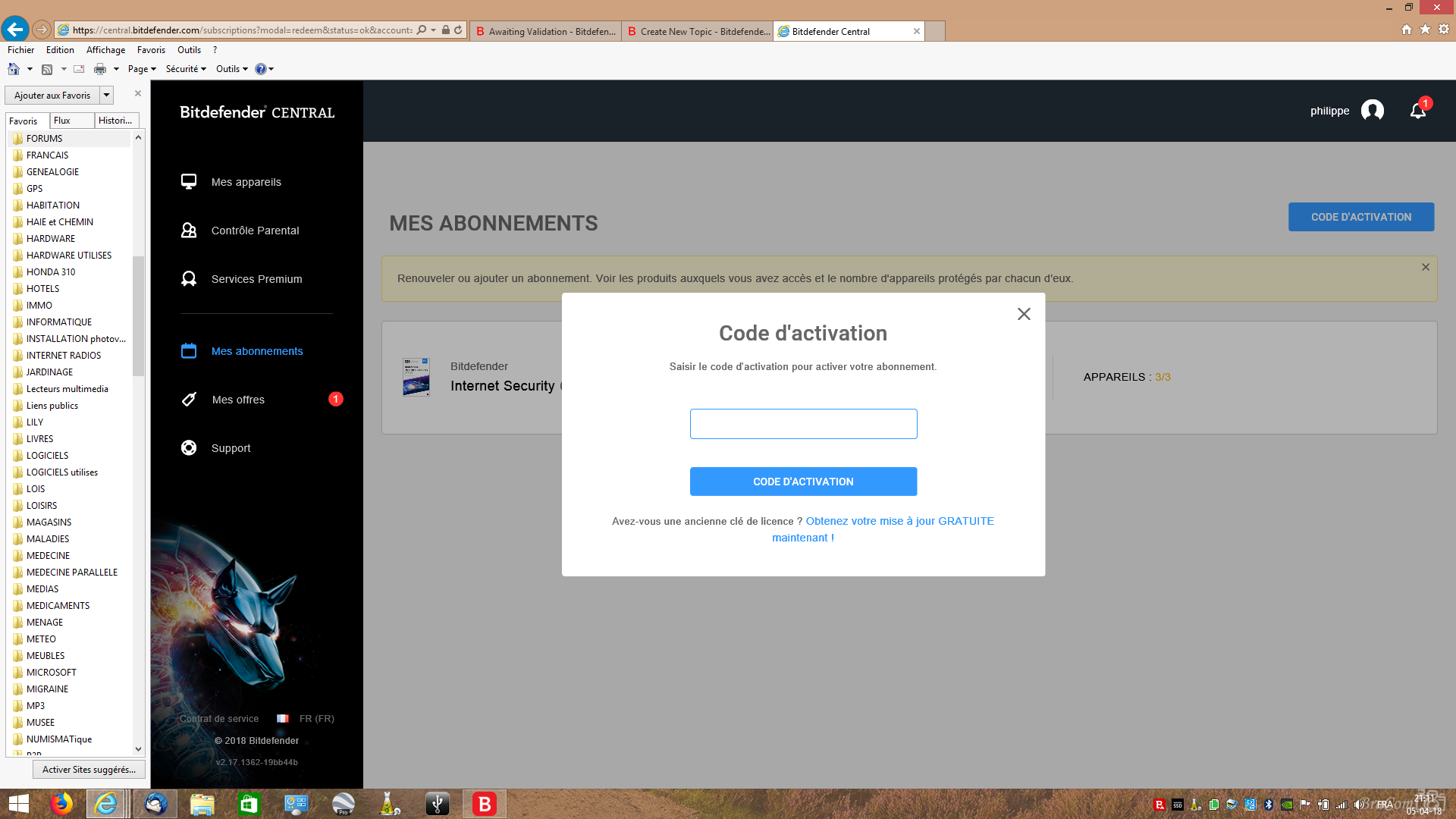
Task: Click CODE D'ACTIVATION button in dialog
Action: pyautogui.click(x=803, y=482)
